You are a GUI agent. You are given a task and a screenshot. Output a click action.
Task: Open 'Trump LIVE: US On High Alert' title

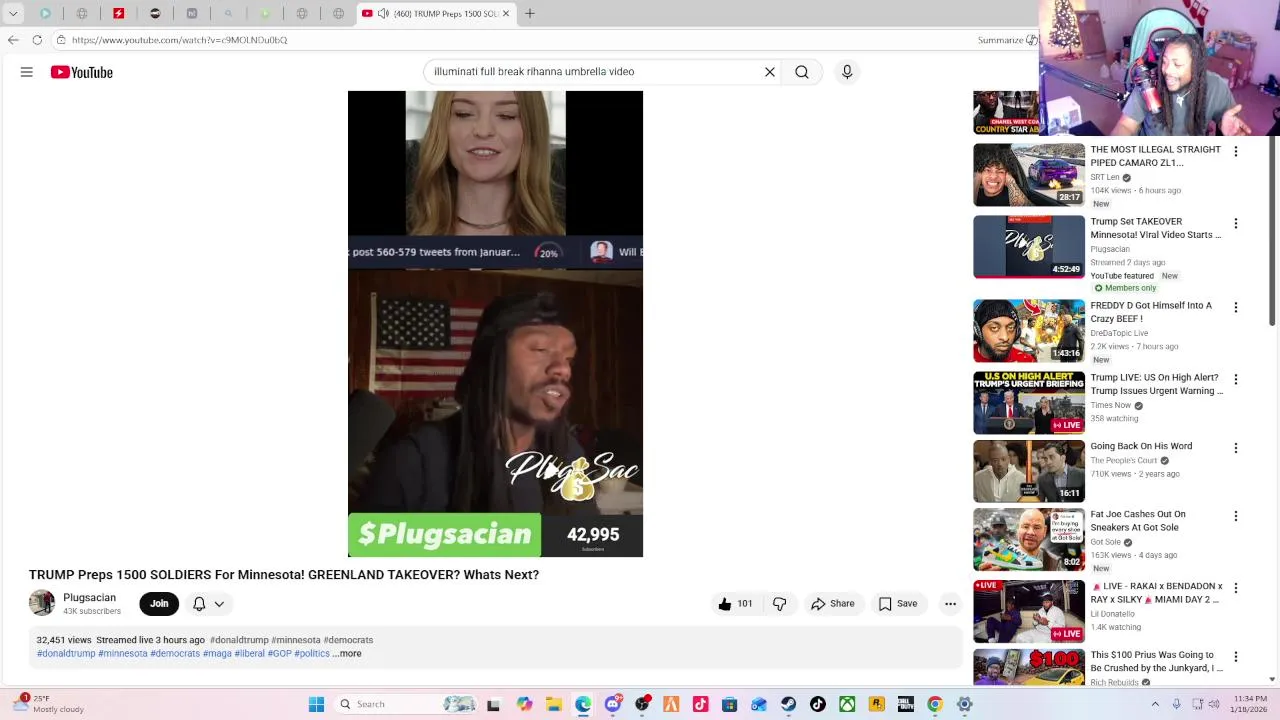click(x=1156, y=384)
